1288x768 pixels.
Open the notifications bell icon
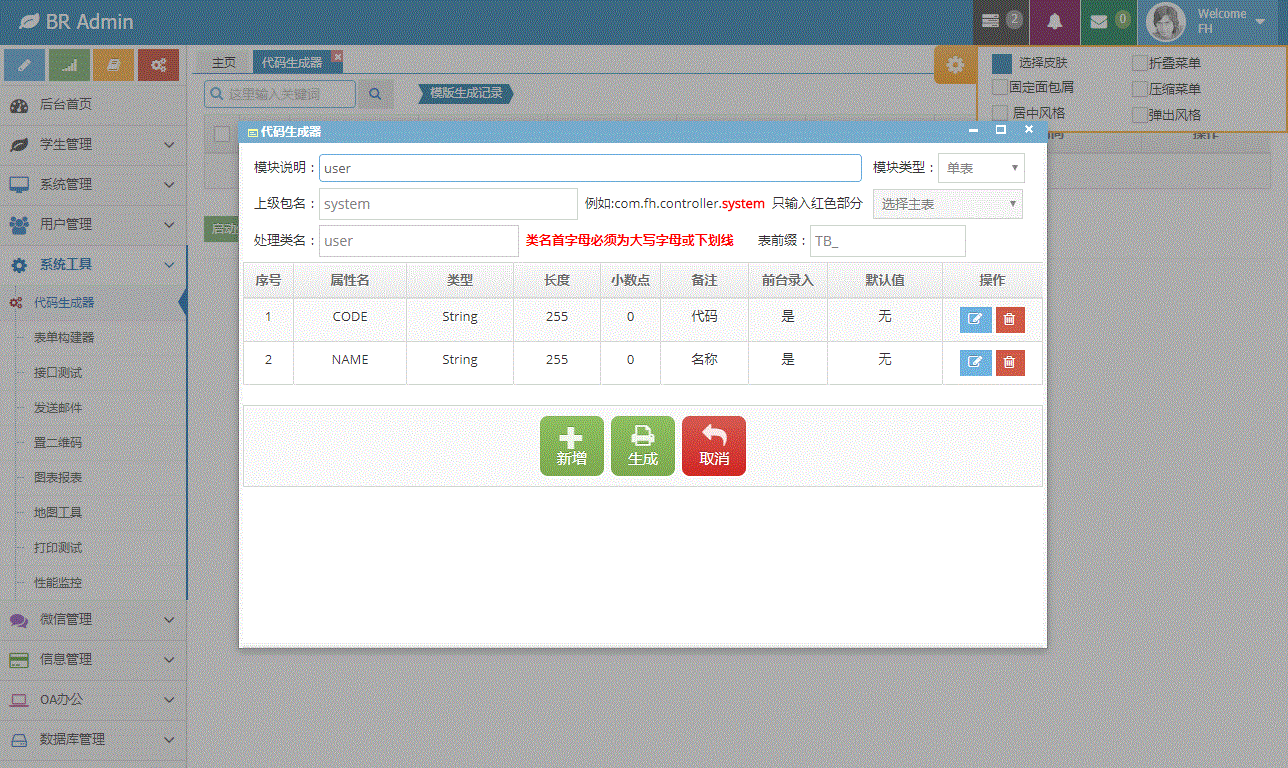click(1054, 21)
